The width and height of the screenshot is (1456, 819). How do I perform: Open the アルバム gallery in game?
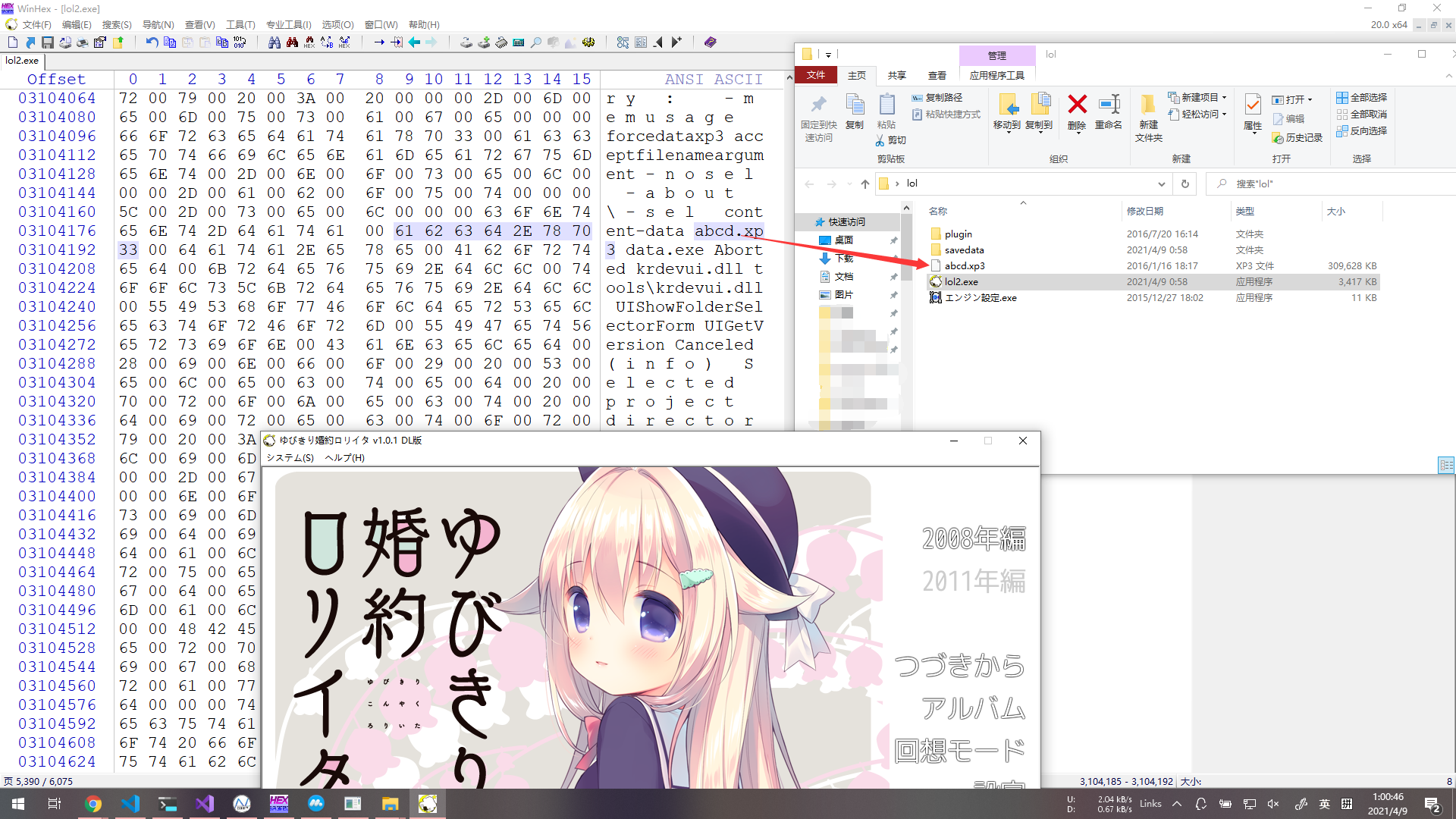[974, 708]
